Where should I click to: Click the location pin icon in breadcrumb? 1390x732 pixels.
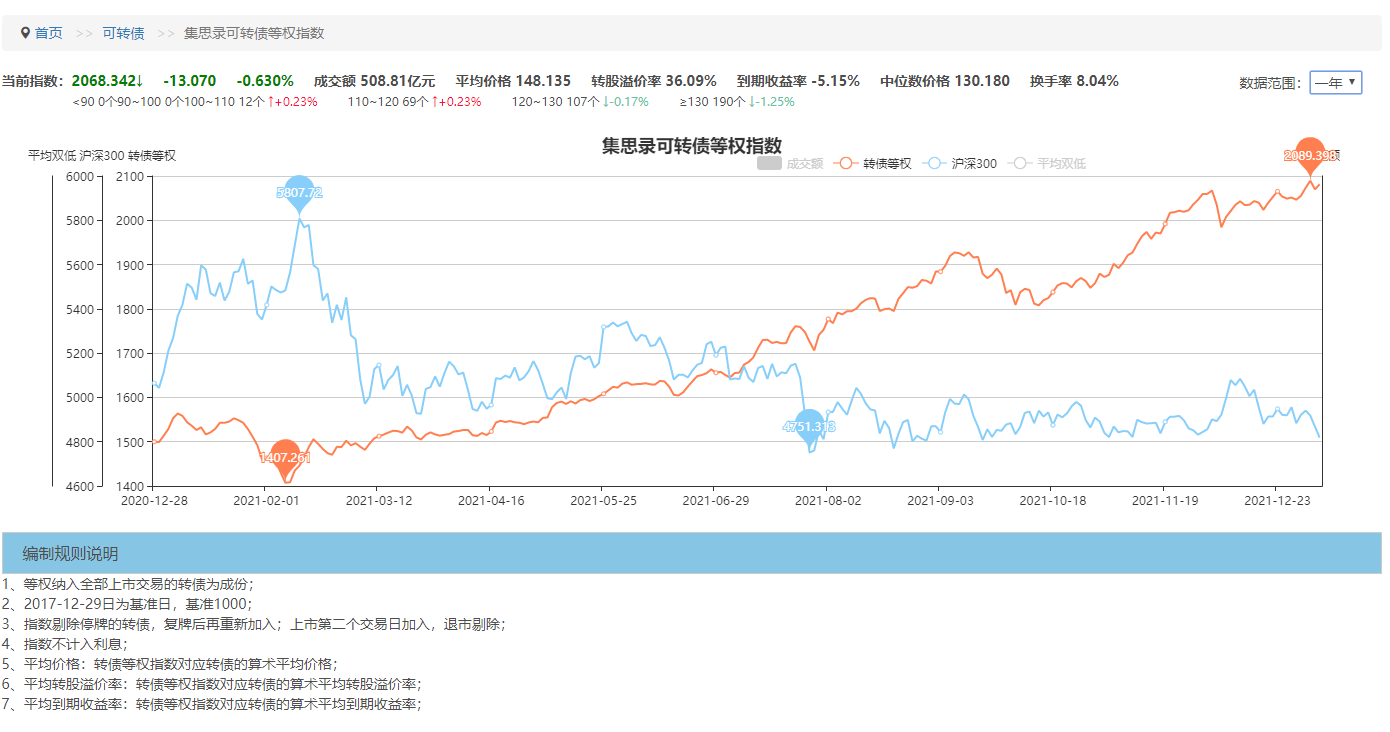pyautogui.click(x=25, y=33)
